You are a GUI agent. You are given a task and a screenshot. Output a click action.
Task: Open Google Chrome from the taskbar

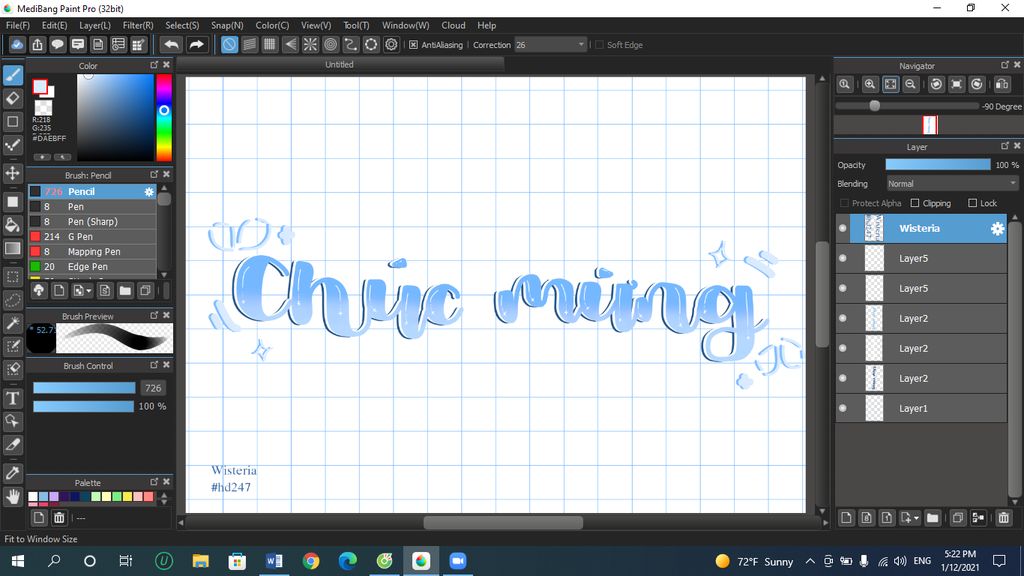pos(311,561)
